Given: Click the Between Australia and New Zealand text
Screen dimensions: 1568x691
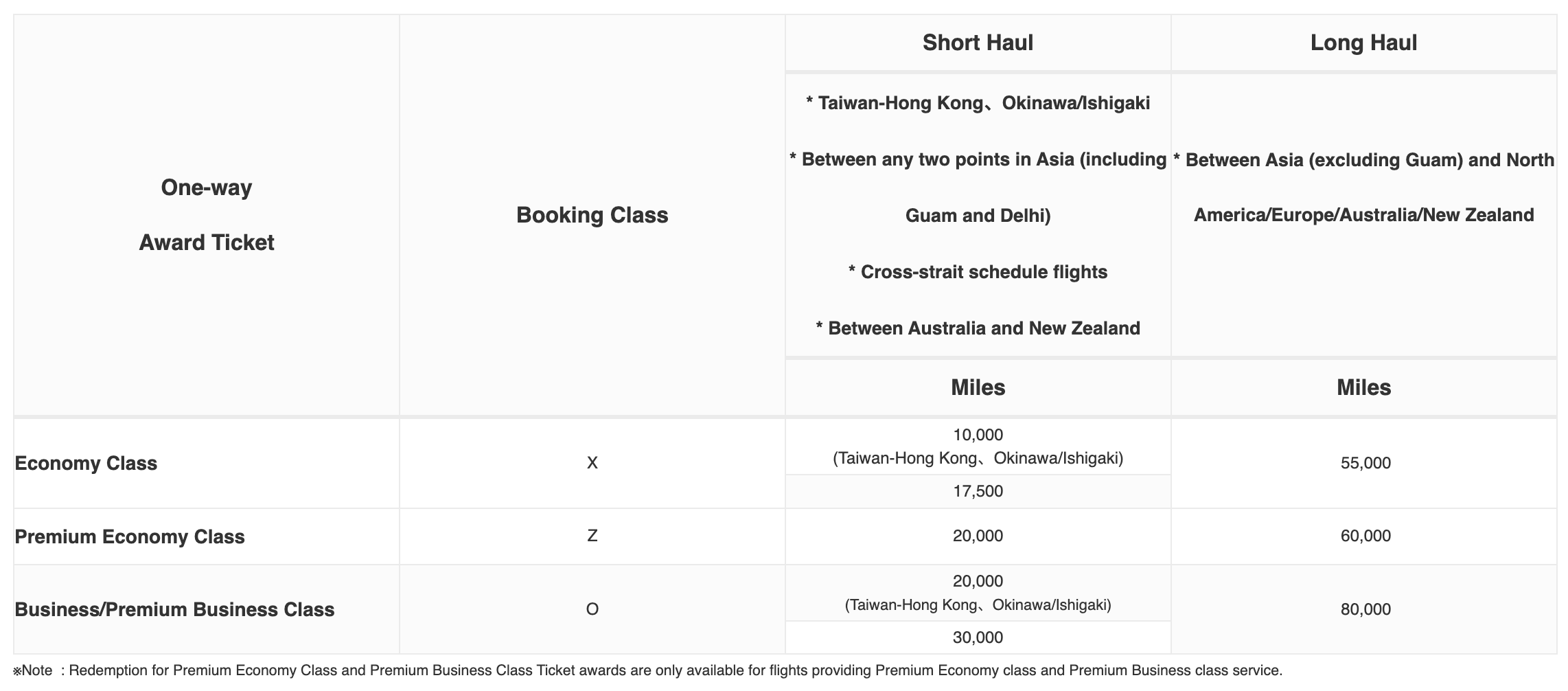Looking at the screenshot, I should click(x=978, y=328).
